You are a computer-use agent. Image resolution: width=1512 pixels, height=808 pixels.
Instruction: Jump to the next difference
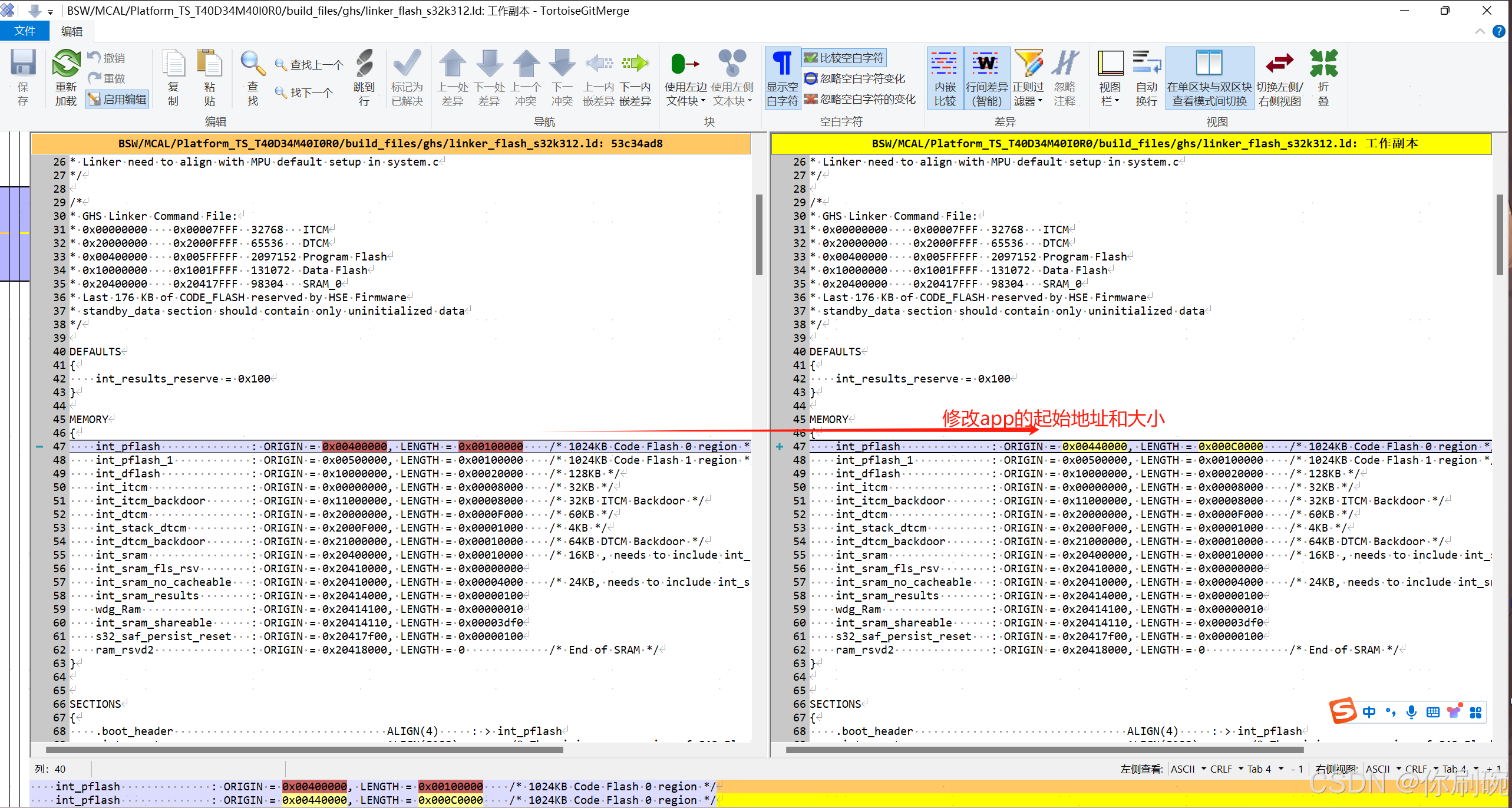pos(489,77)
